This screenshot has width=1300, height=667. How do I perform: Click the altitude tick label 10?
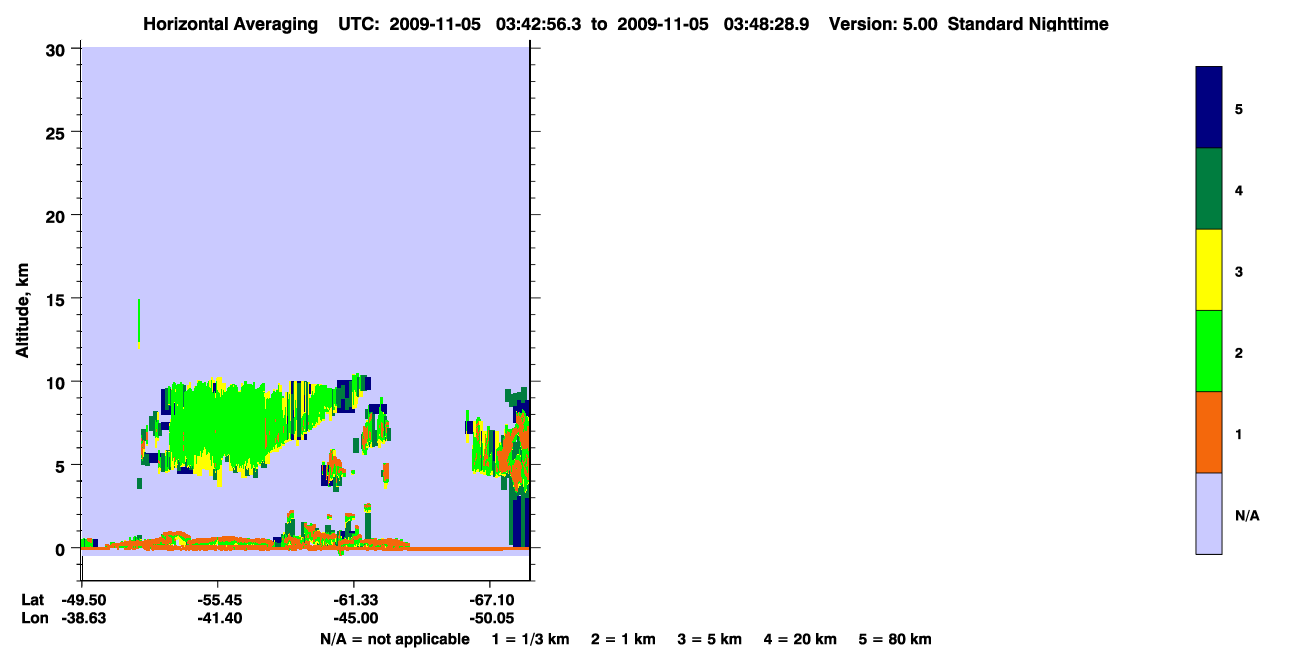(58, 382)
